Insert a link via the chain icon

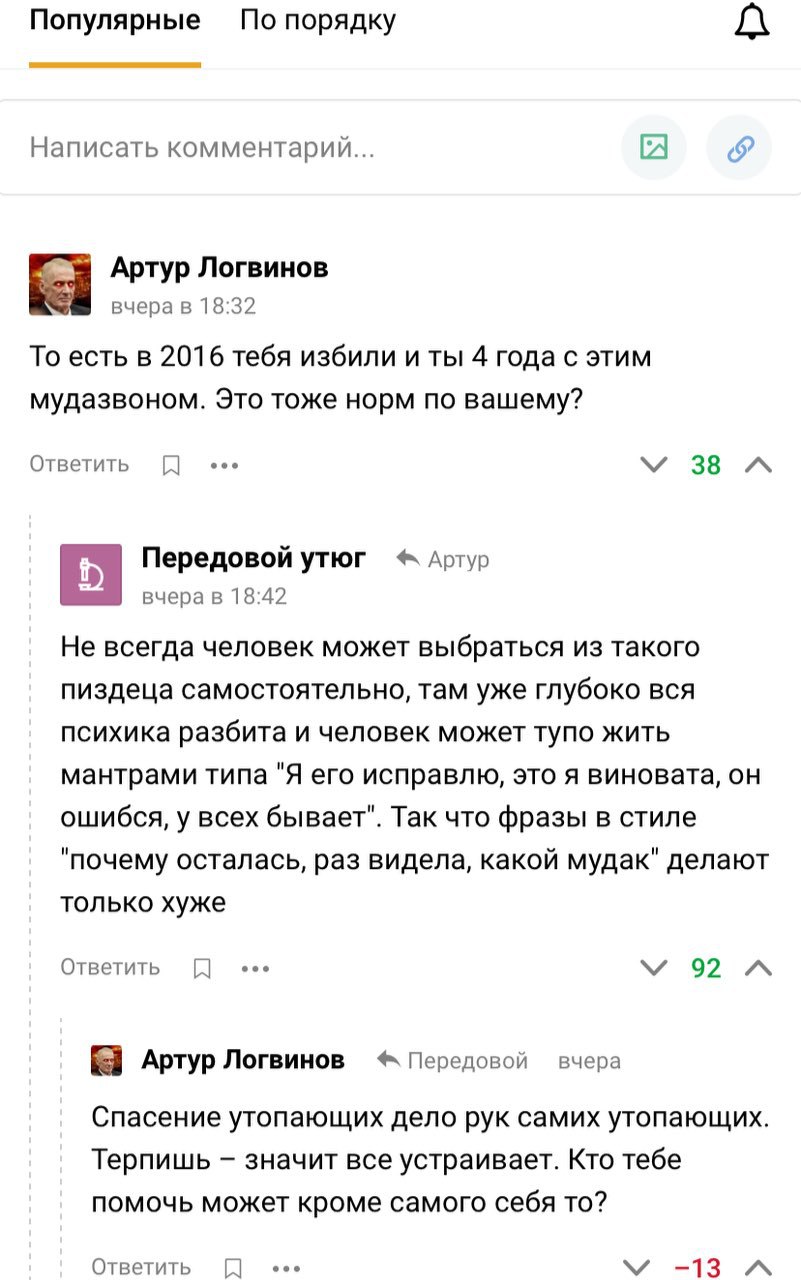click(739, 149)
